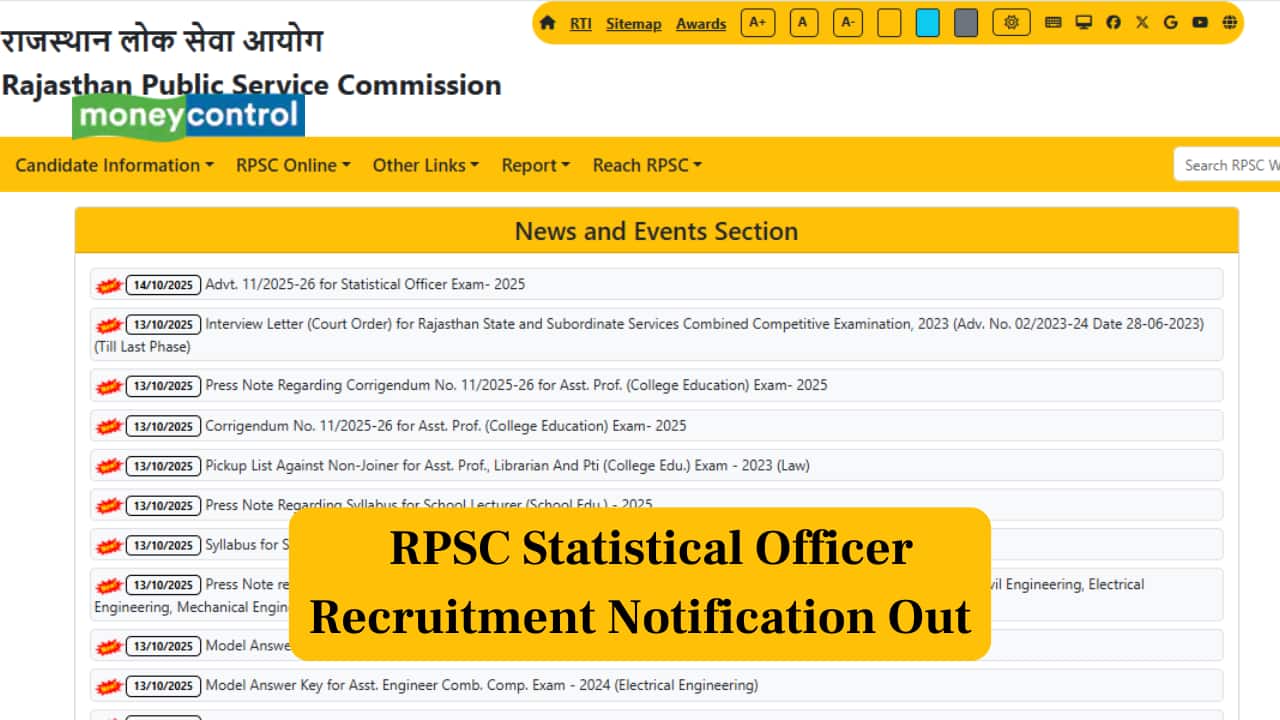Click new-flash icon beside Electrical Engineering answer key
The image size is (1280, 720).
[108, 686]
